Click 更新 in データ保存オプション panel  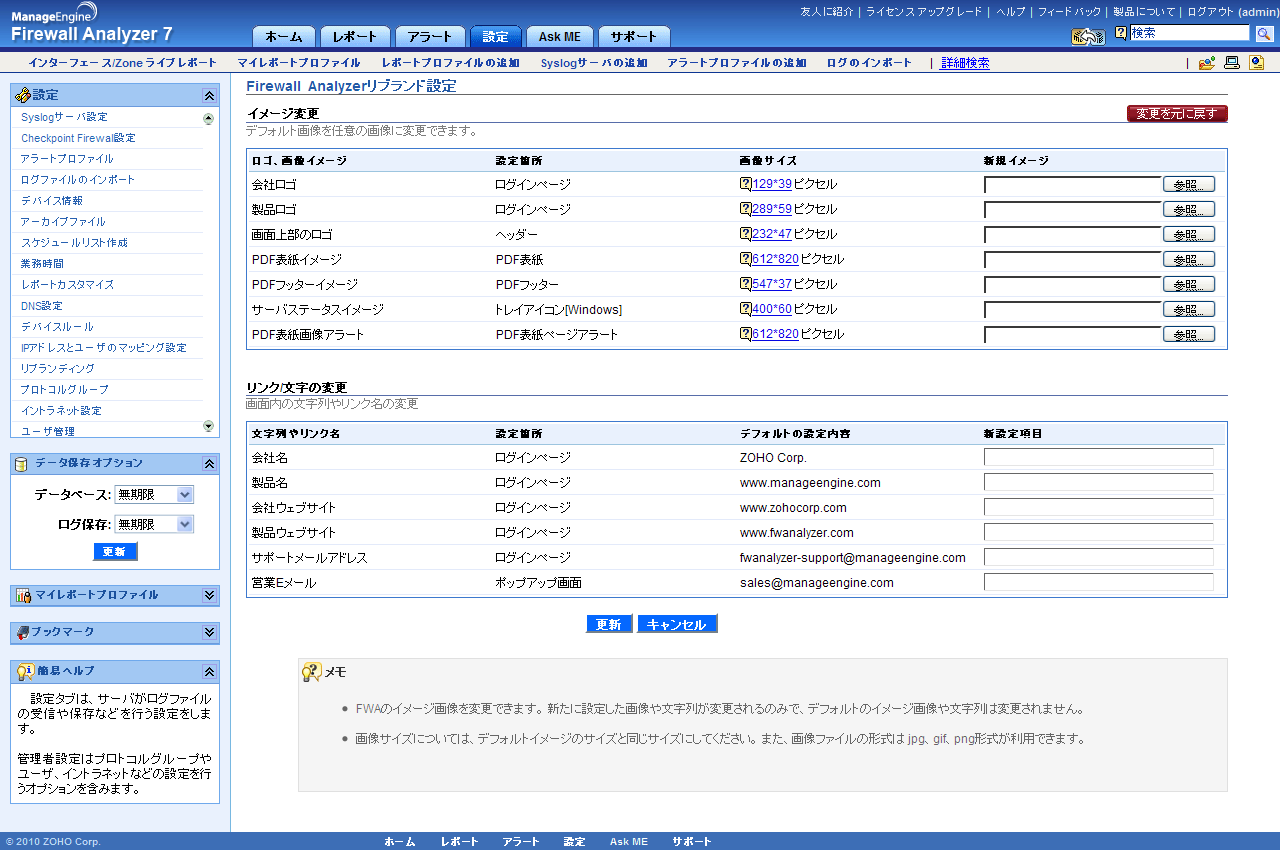point(115,551)
